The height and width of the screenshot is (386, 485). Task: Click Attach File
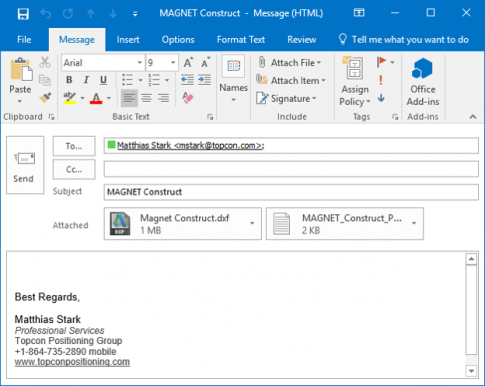point(289,63)
